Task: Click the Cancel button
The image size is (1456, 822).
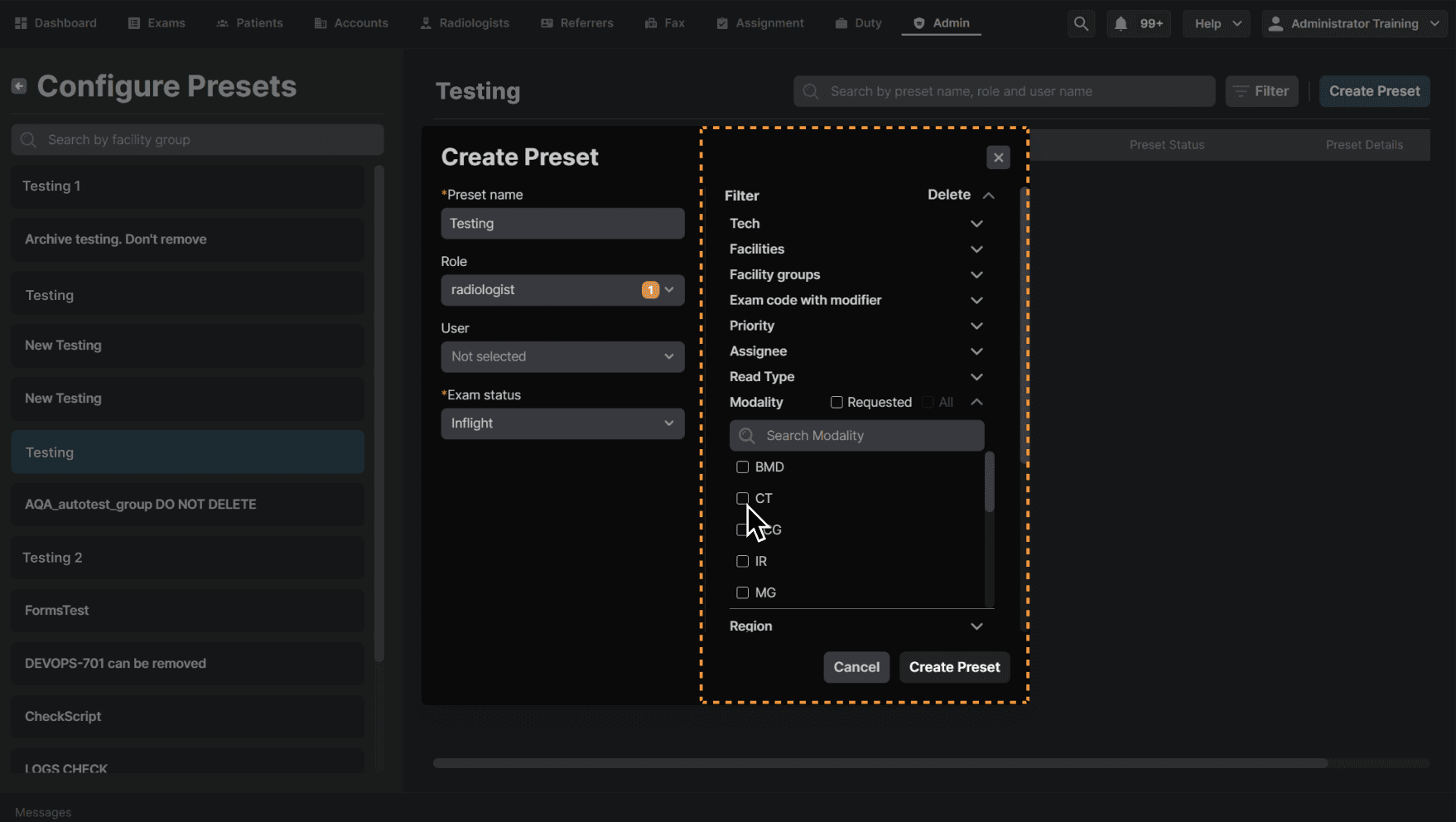Action: (856, 667)
